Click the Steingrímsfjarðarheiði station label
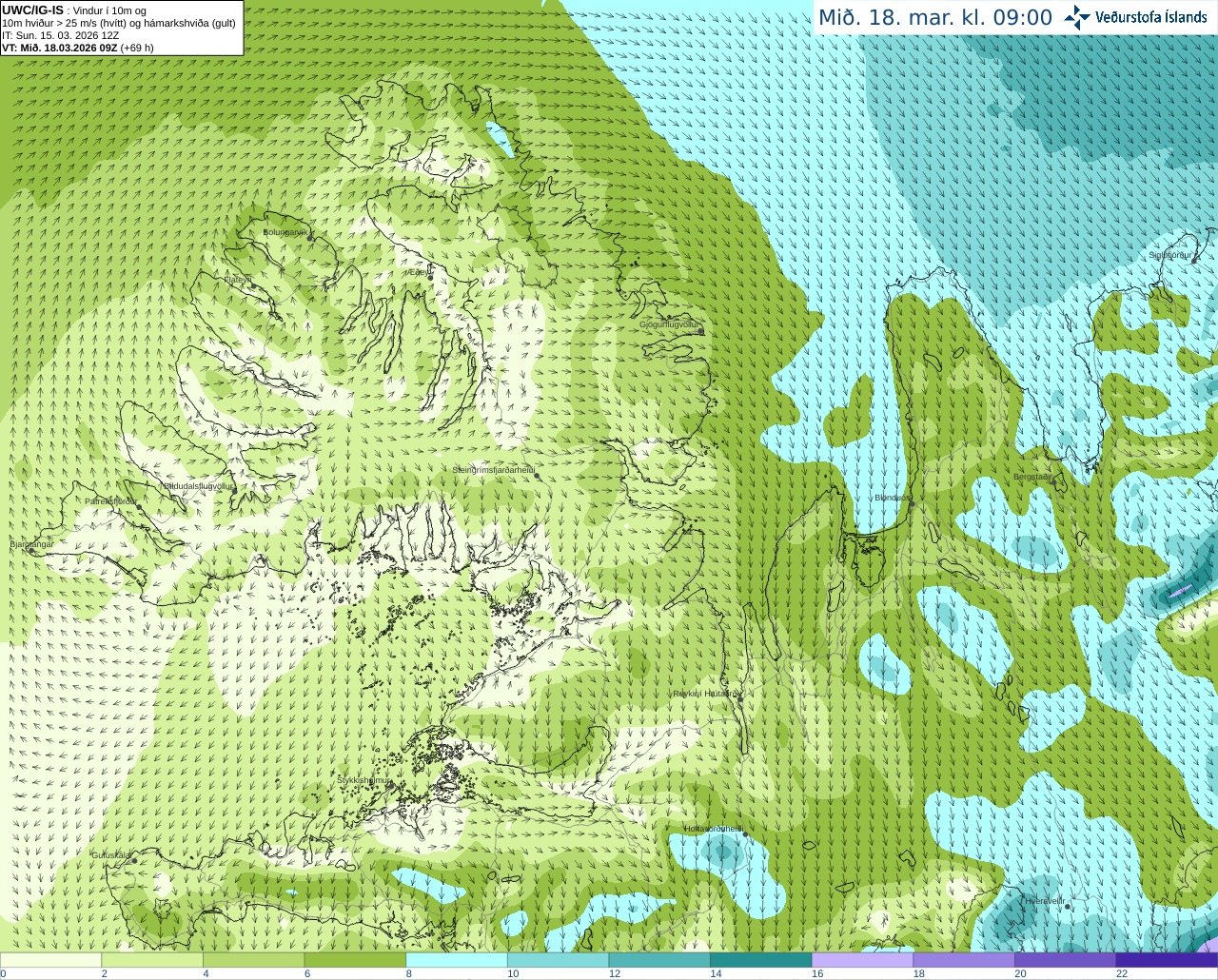Screen dimensions: 1218x980 click(x=493, y=470)
